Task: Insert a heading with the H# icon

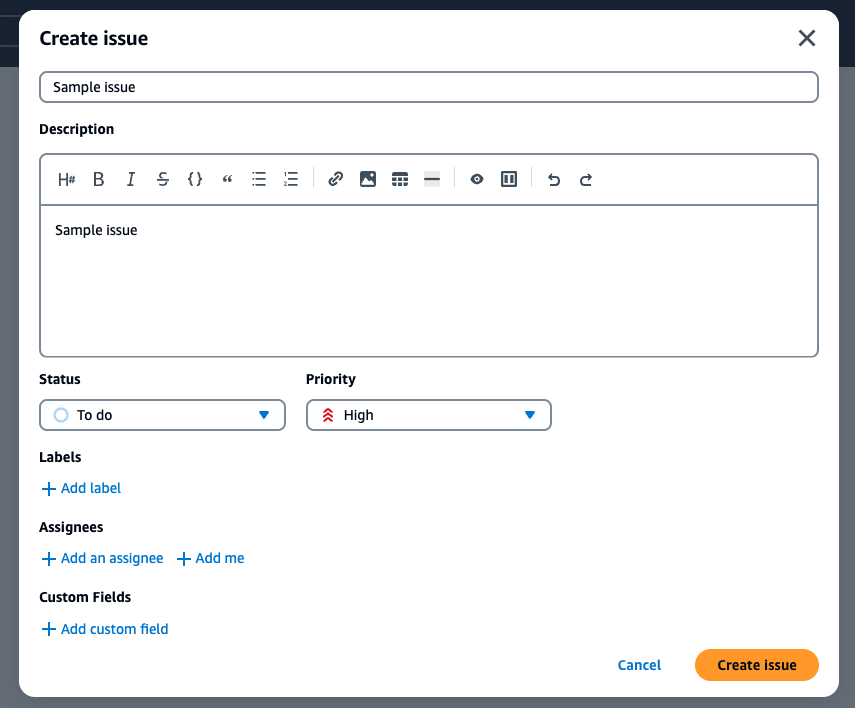Action: [67, 179]
